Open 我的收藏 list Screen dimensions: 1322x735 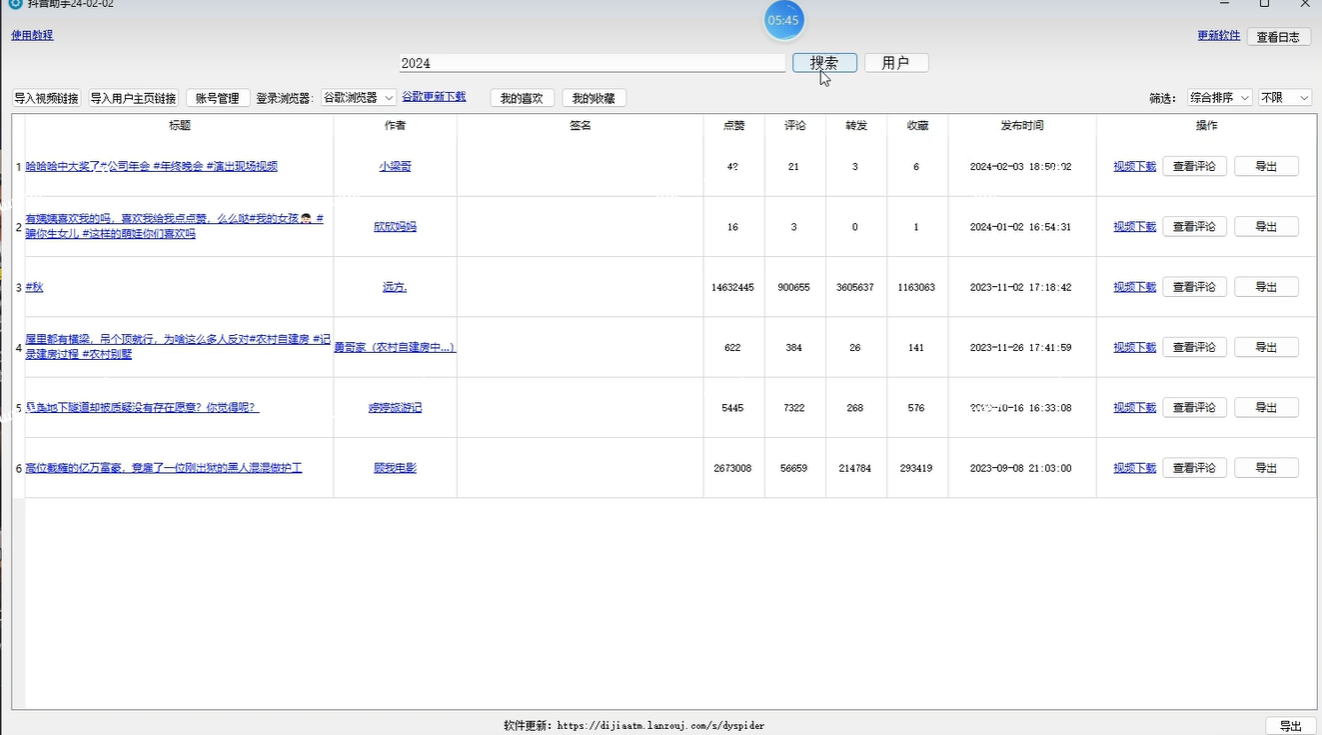click(594, 98)
